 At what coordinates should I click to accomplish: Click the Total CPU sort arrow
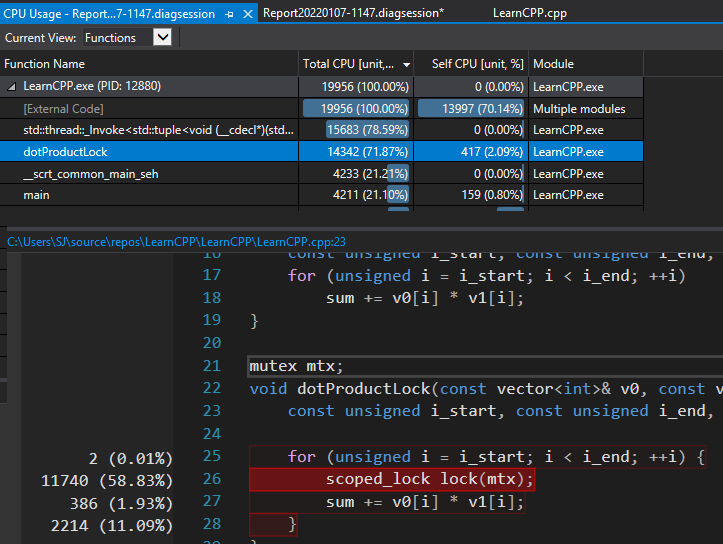tap(406, 65)
